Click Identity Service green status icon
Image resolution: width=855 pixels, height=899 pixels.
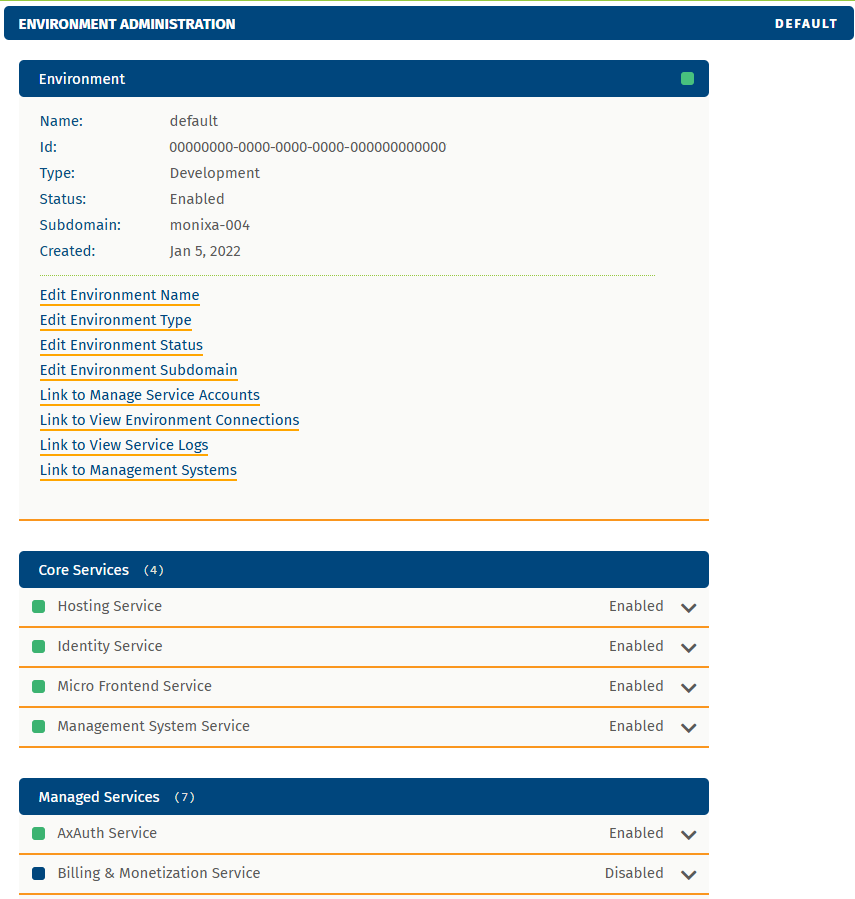(39, 647)
